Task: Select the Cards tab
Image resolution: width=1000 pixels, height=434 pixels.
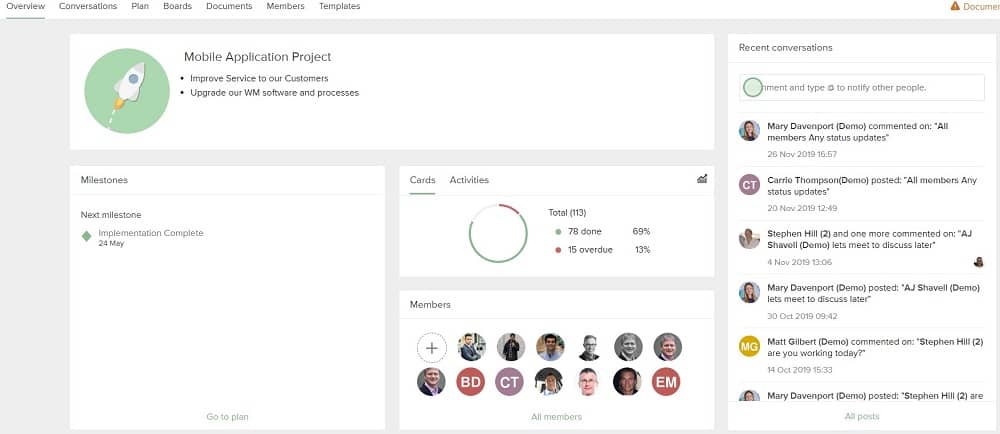Action: pos(422,180)
